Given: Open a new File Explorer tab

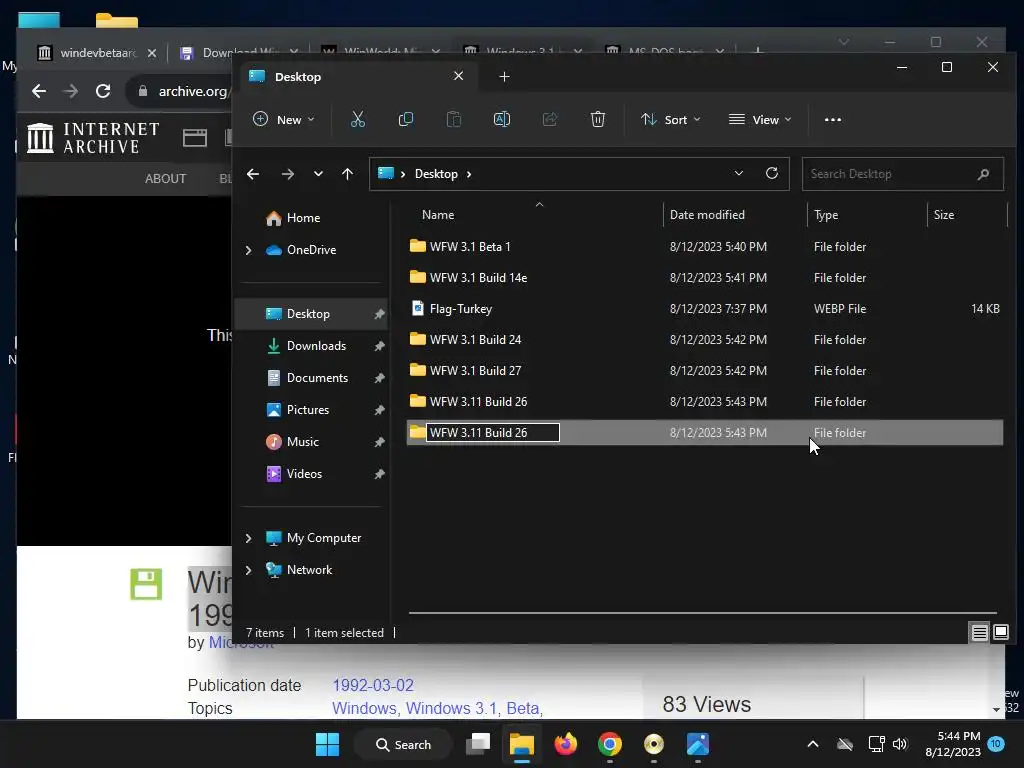Looking at the screenshot, I should (504, 77).
